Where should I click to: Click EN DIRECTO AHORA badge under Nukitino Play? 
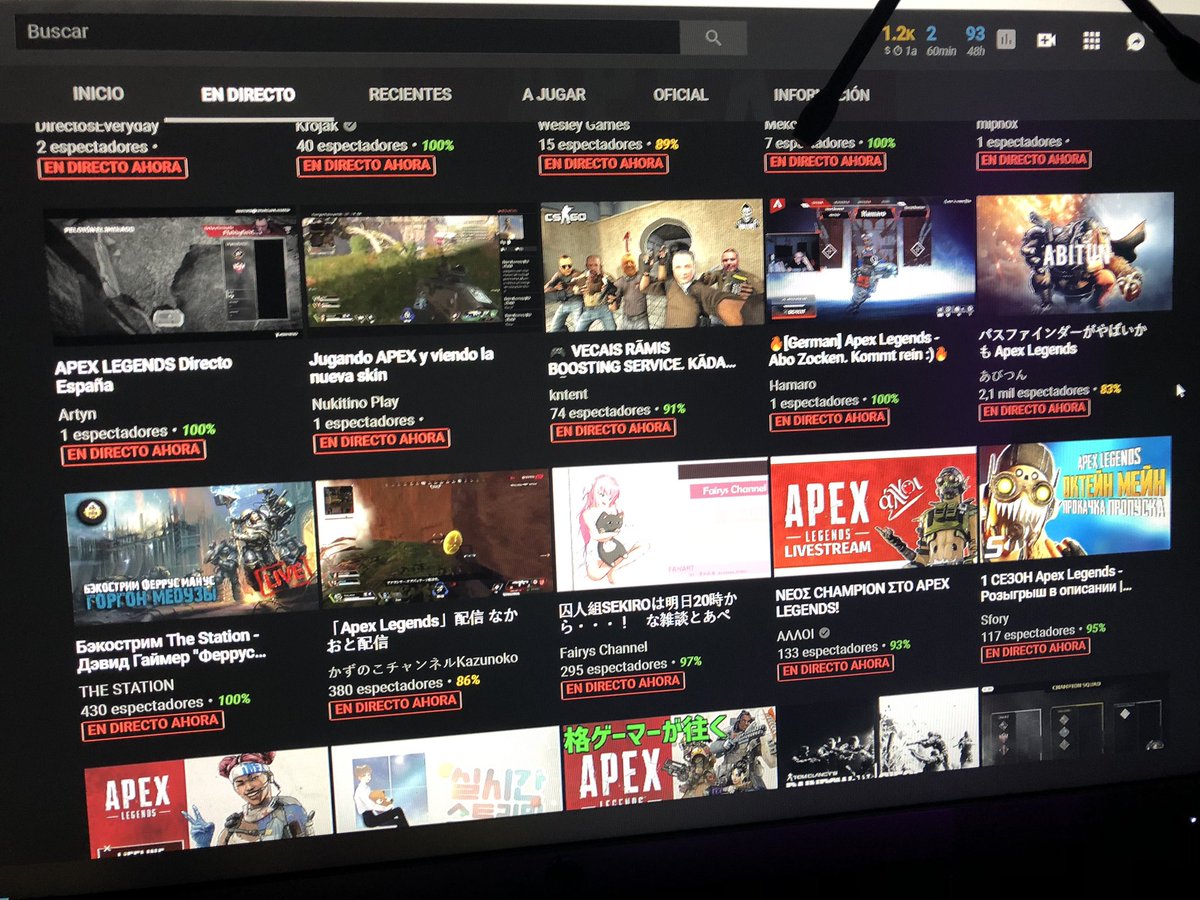pos(381,440)
